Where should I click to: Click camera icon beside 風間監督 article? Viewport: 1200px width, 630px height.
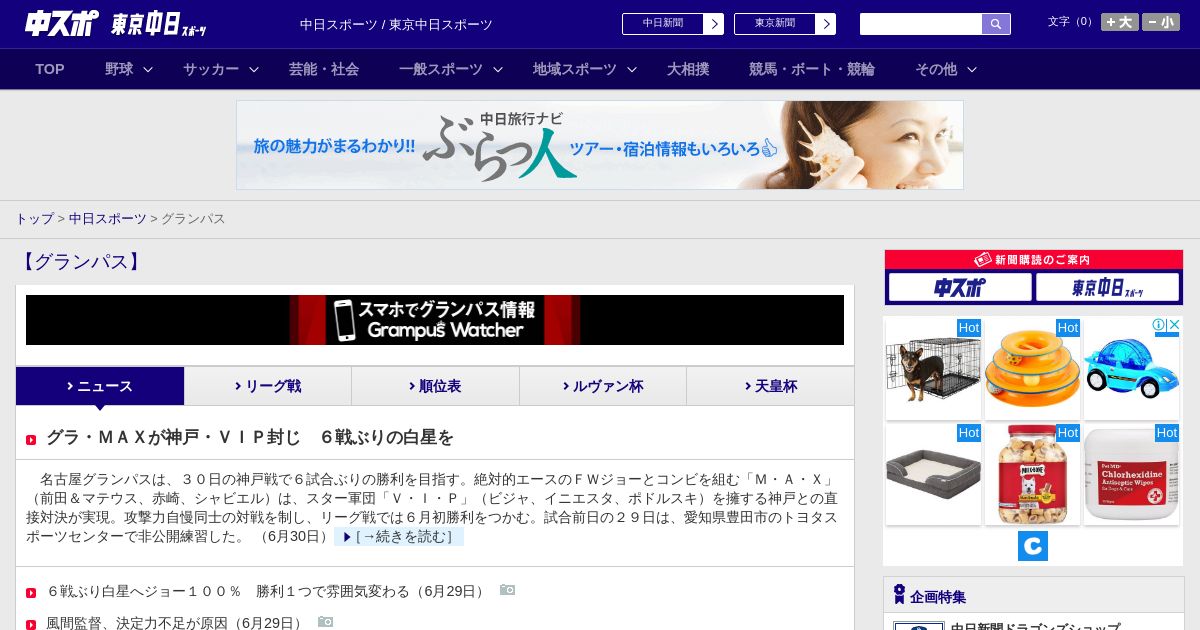pos(325,622)
